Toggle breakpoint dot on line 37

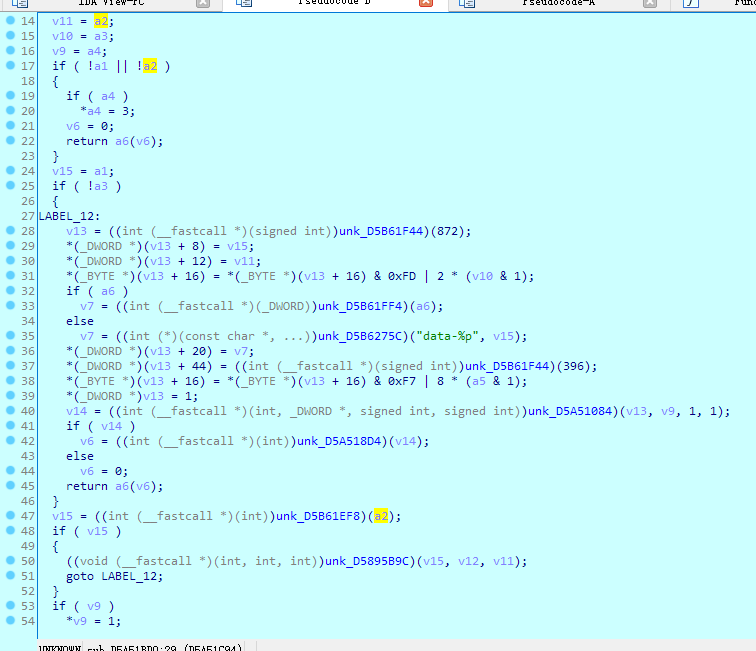point(10,365)
